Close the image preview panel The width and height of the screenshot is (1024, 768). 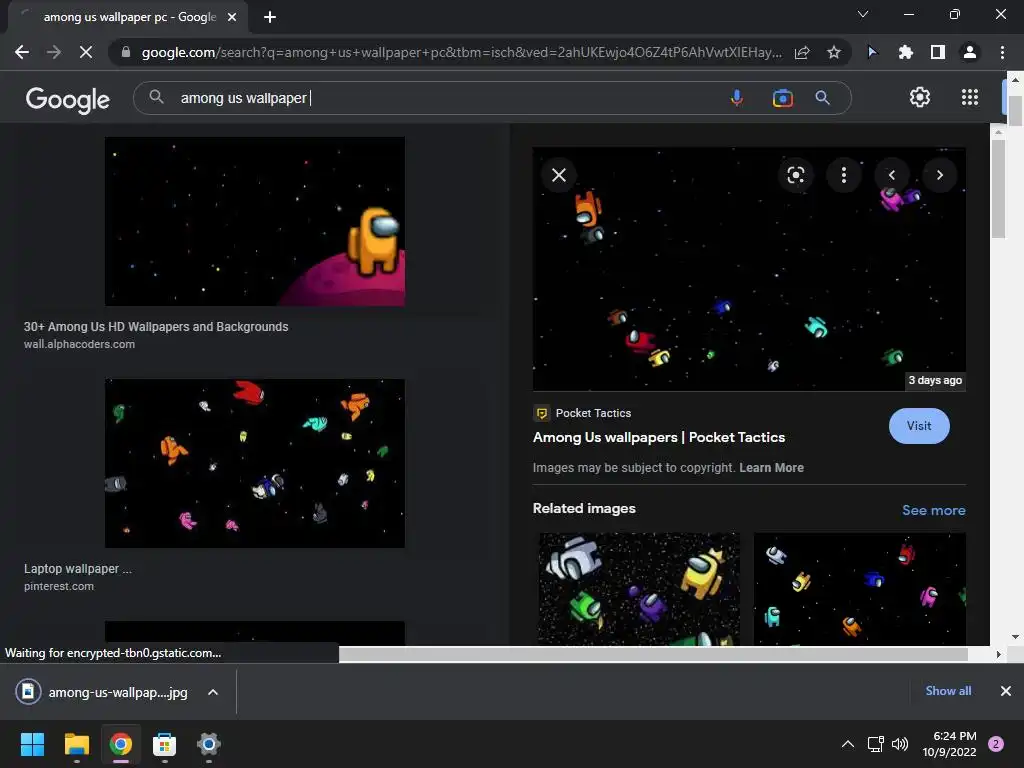point(559,175)
